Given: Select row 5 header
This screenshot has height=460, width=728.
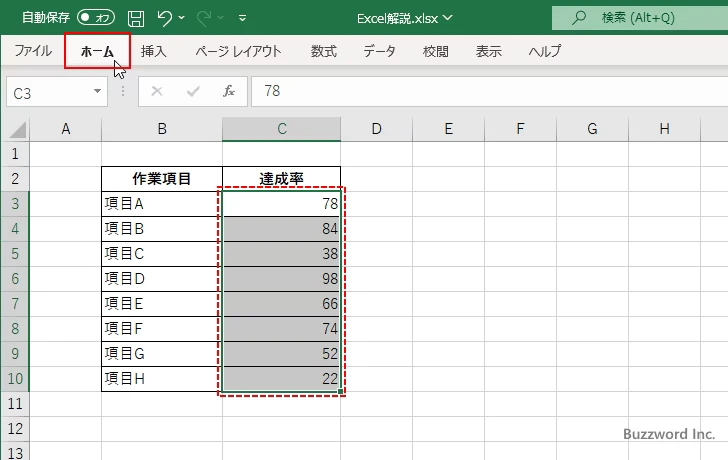Looking at the screenshot, I should click(15, 254).
